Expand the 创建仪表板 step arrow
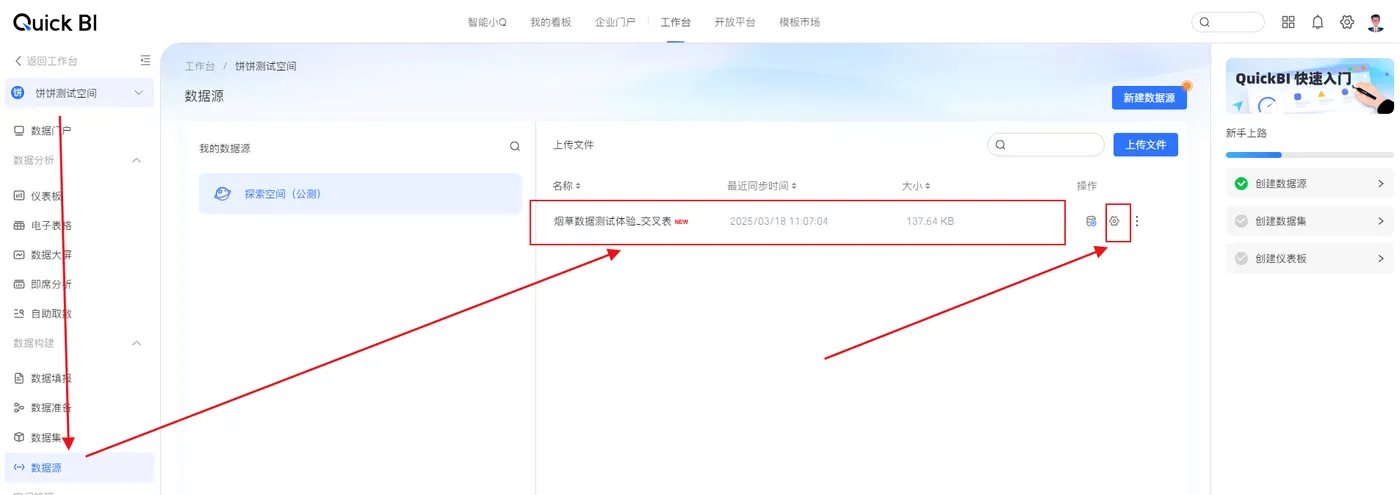Viewport: 1400px width, 495px height. [1381, 258]
